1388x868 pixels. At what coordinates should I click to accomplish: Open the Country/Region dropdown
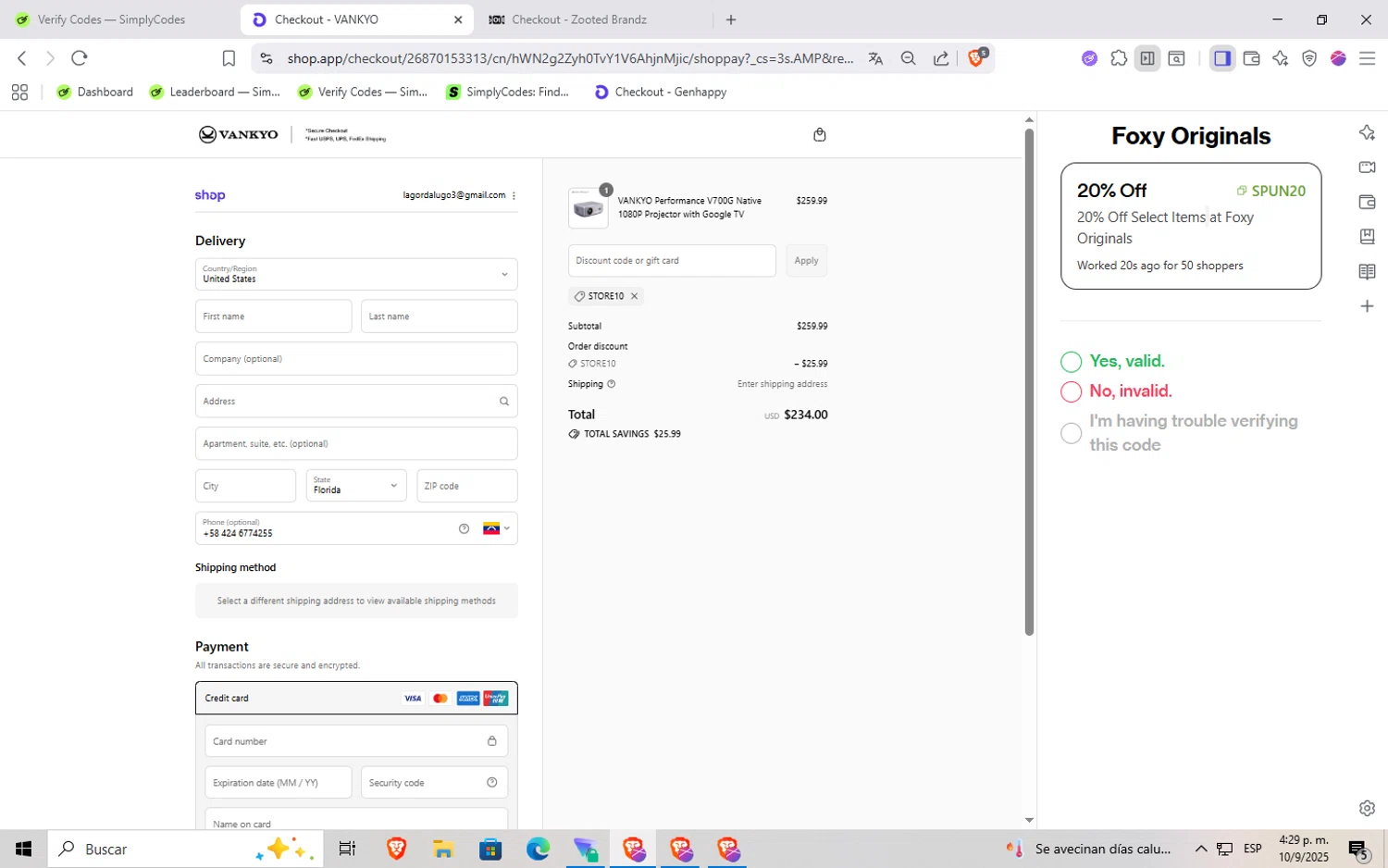pyautogui.click(x=356, y=274)
